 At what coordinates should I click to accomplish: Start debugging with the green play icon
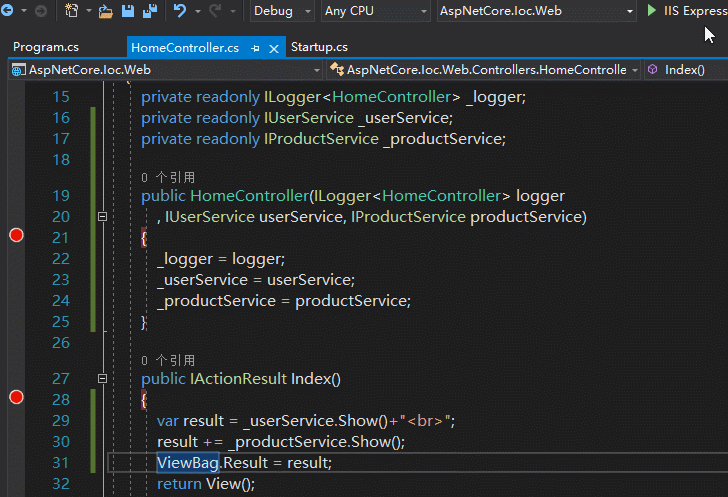pos(651,10)
